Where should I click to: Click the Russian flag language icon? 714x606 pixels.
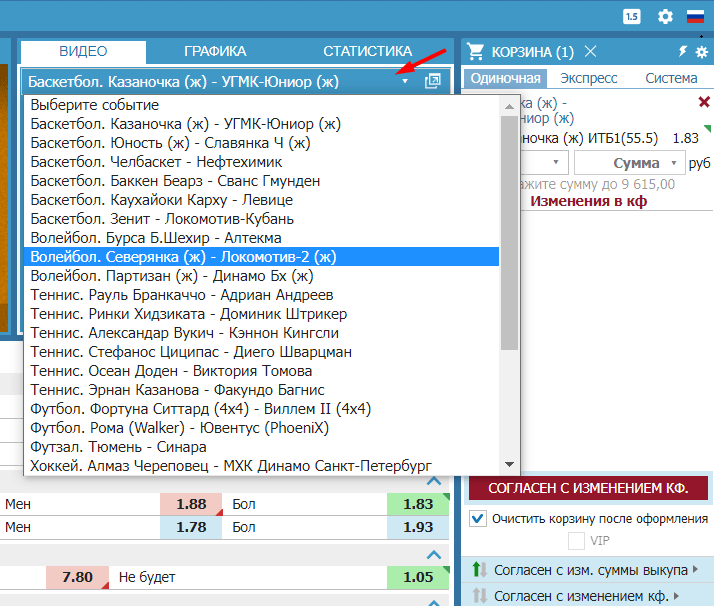pos(695,17)
